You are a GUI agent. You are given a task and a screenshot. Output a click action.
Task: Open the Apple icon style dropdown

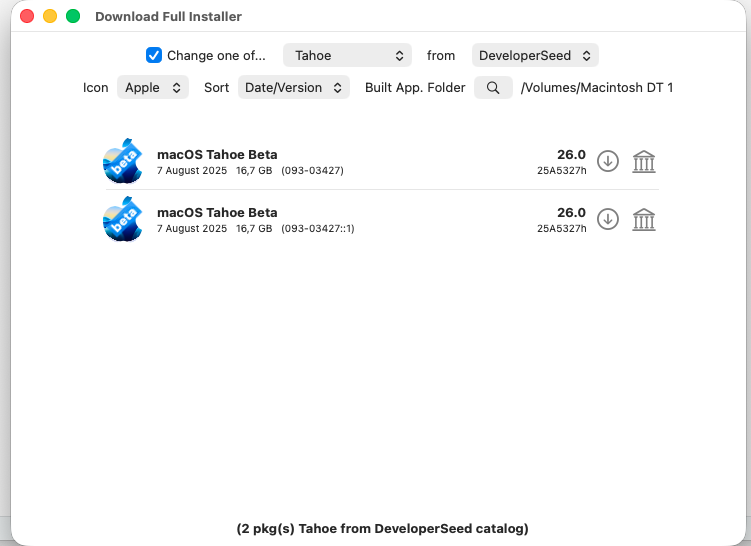[x=153, y=88]
